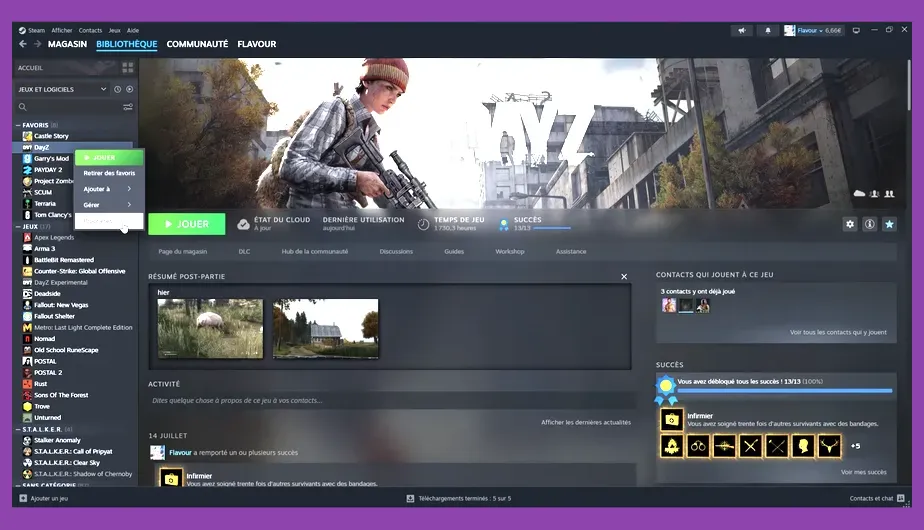Go forward with the right arrow

coord(37,44)
